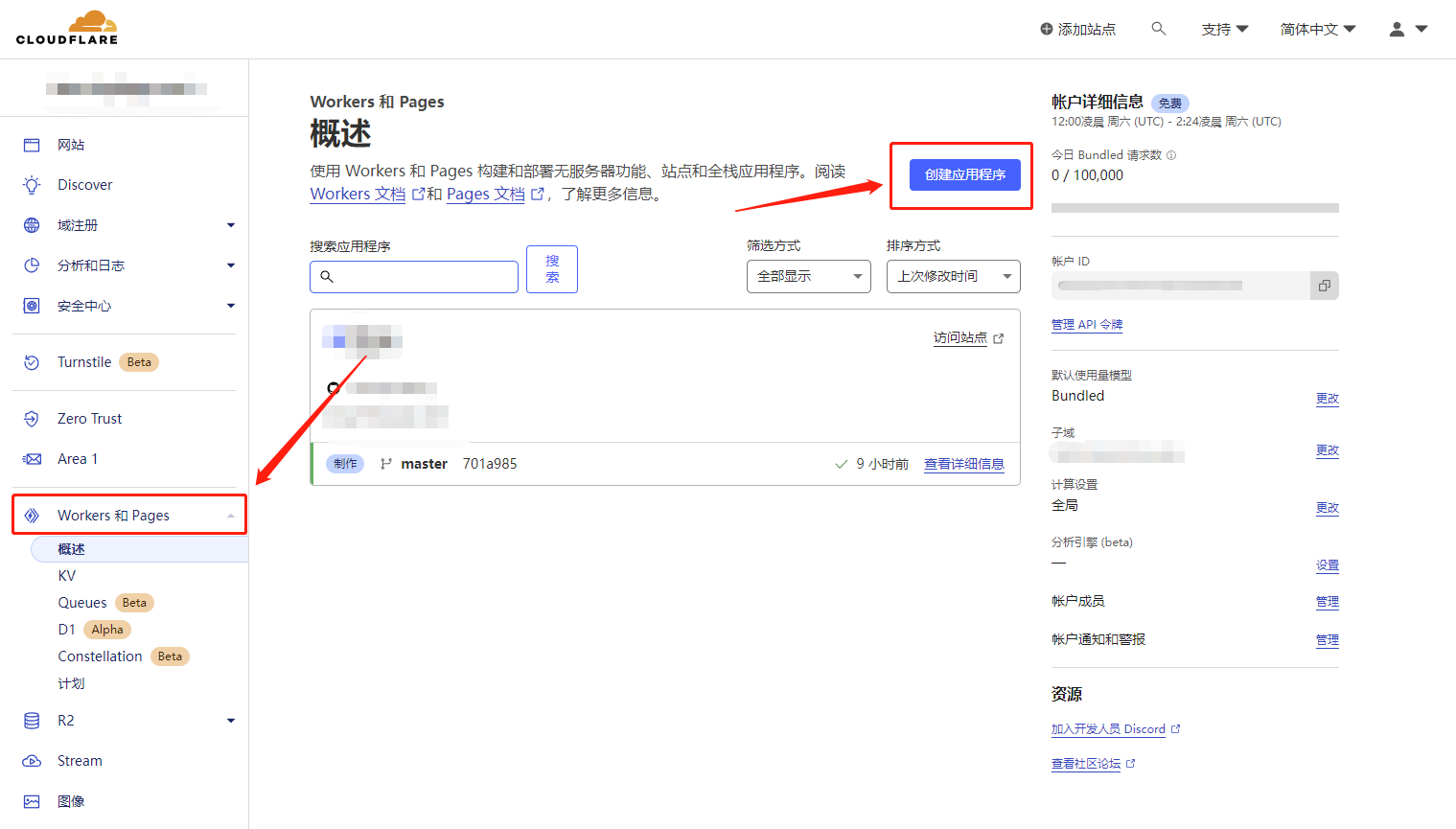Open the Queues submenu item

(x=82, y=603)
